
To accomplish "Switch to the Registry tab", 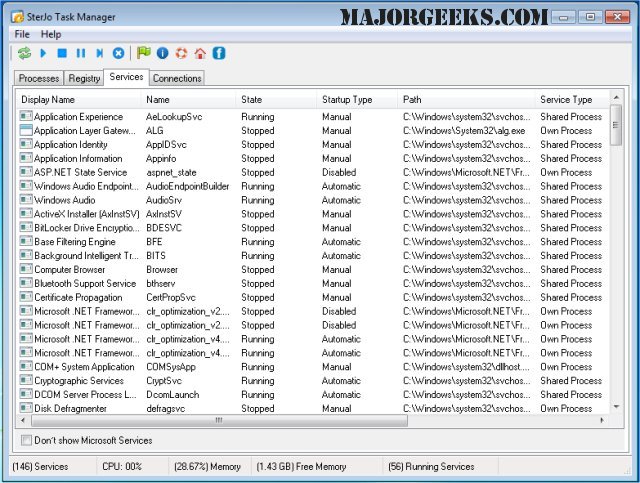I will pos(84,78).
